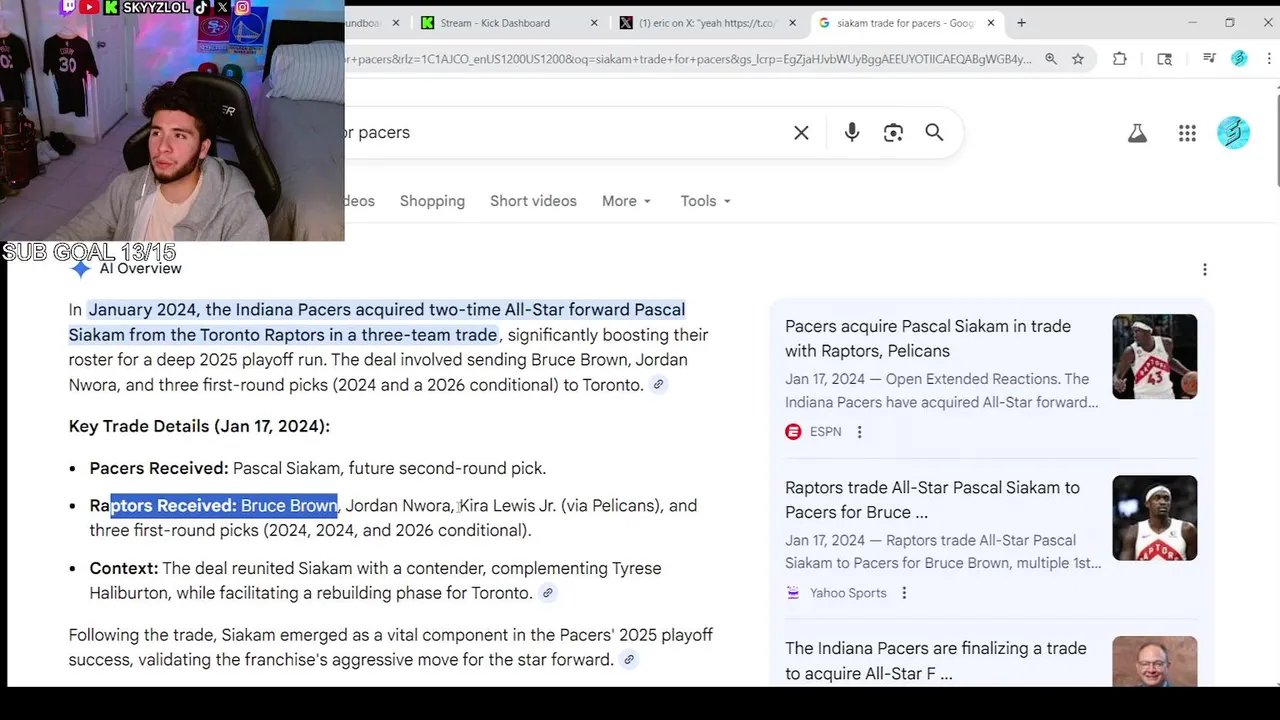This screenshot has height=720, width=1280.
Task: Click 'Kira Lewis Jr. (via Pelicans)' text
Action: tap(561, 506)
